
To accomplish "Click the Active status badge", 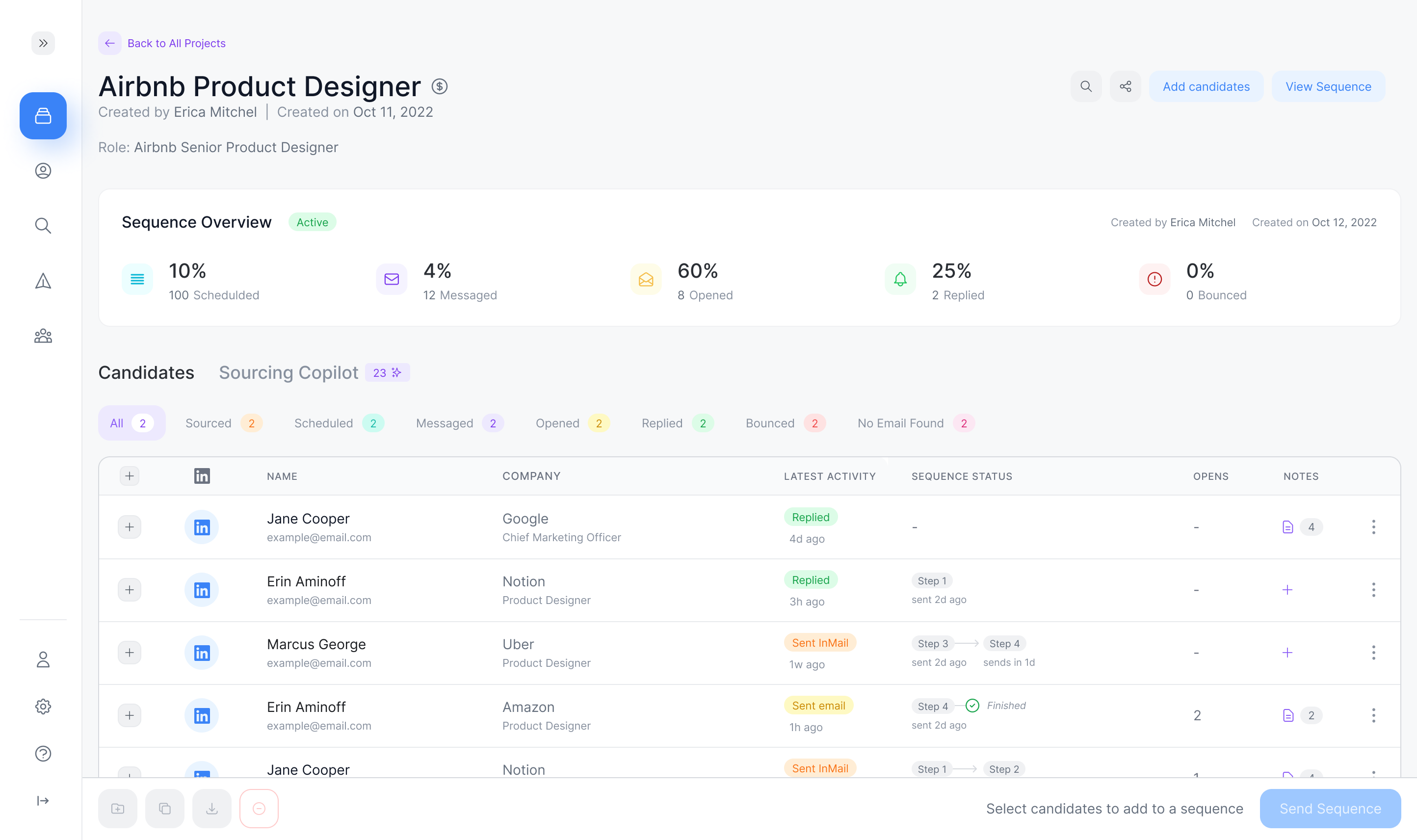I will click(x=313, y=222).
